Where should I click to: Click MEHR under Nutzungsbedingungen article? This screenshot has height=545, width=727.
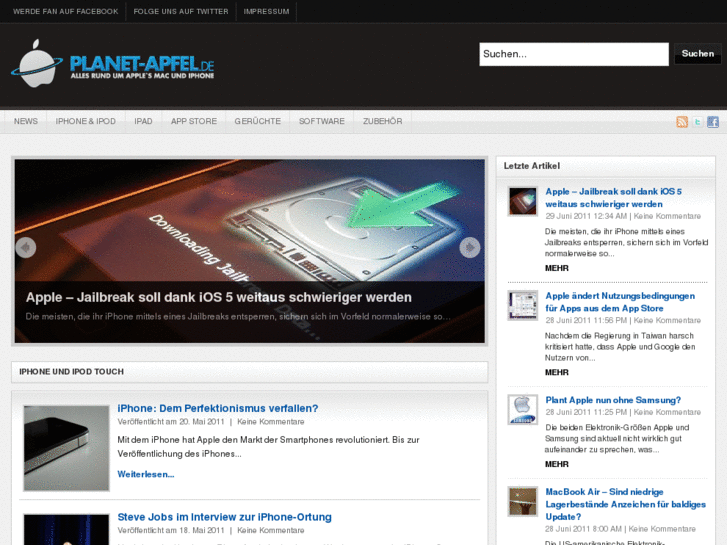point(556,372)
